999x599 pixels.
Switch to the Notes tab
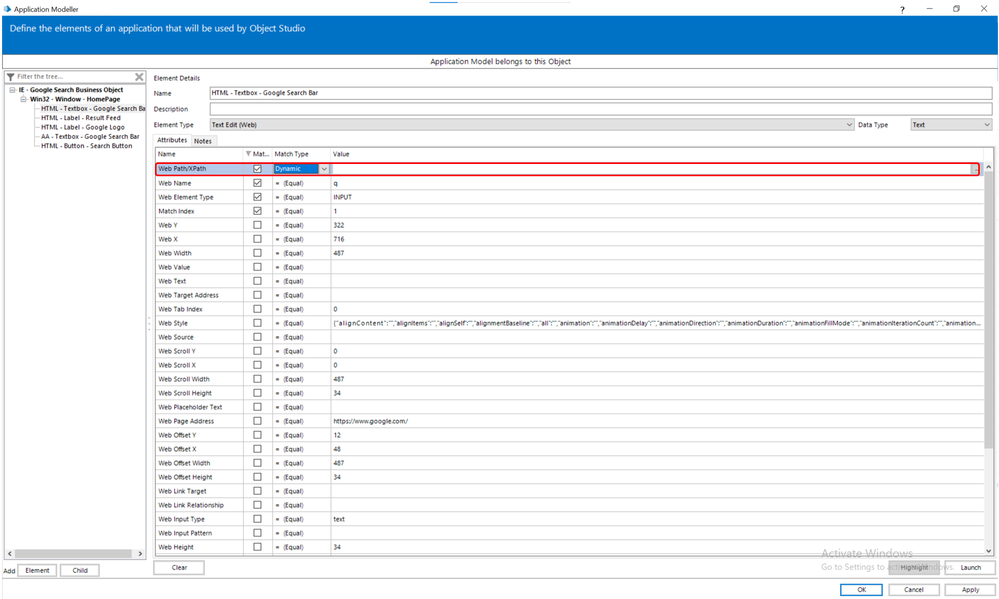[203, 141]
